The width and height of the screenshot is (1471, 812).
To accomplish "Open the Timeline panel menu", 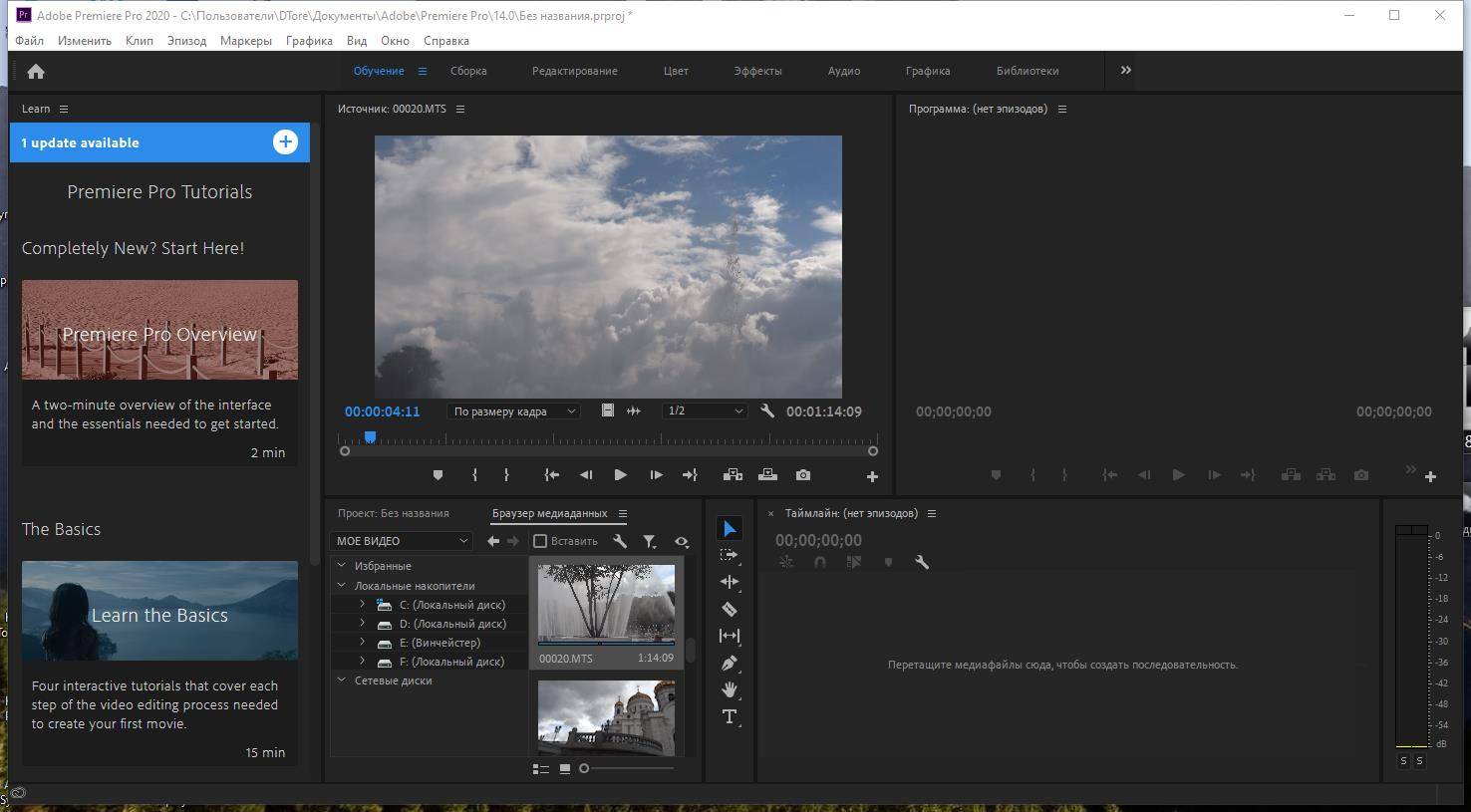I will pos(932,513).
